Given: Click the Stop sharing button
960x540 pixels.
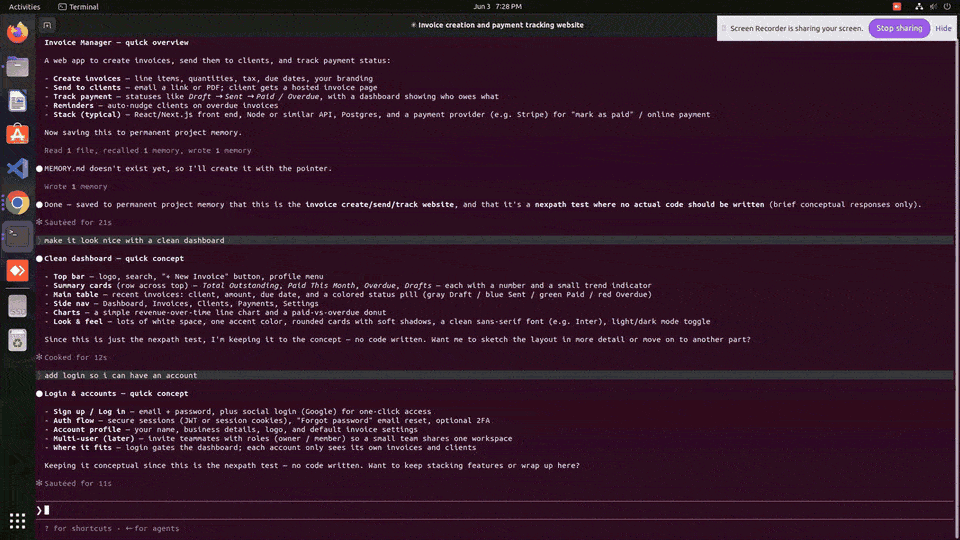Looking at the screenshot, I should [899, 28].
